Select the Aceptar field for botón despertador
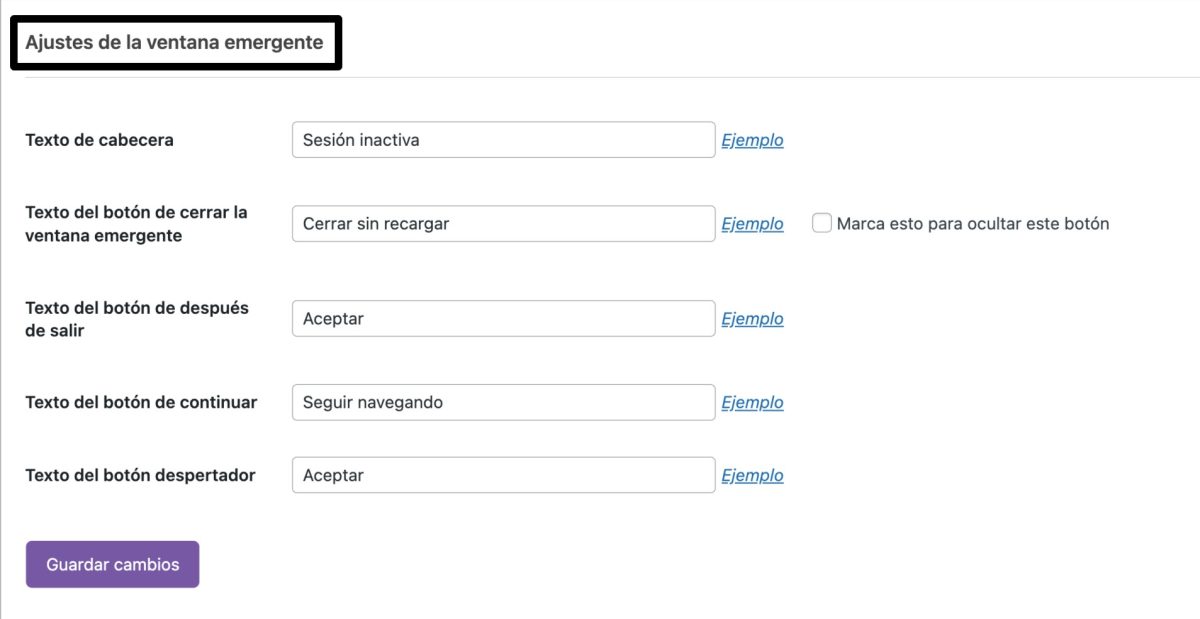1200x619 pixels. coord(500,474)
